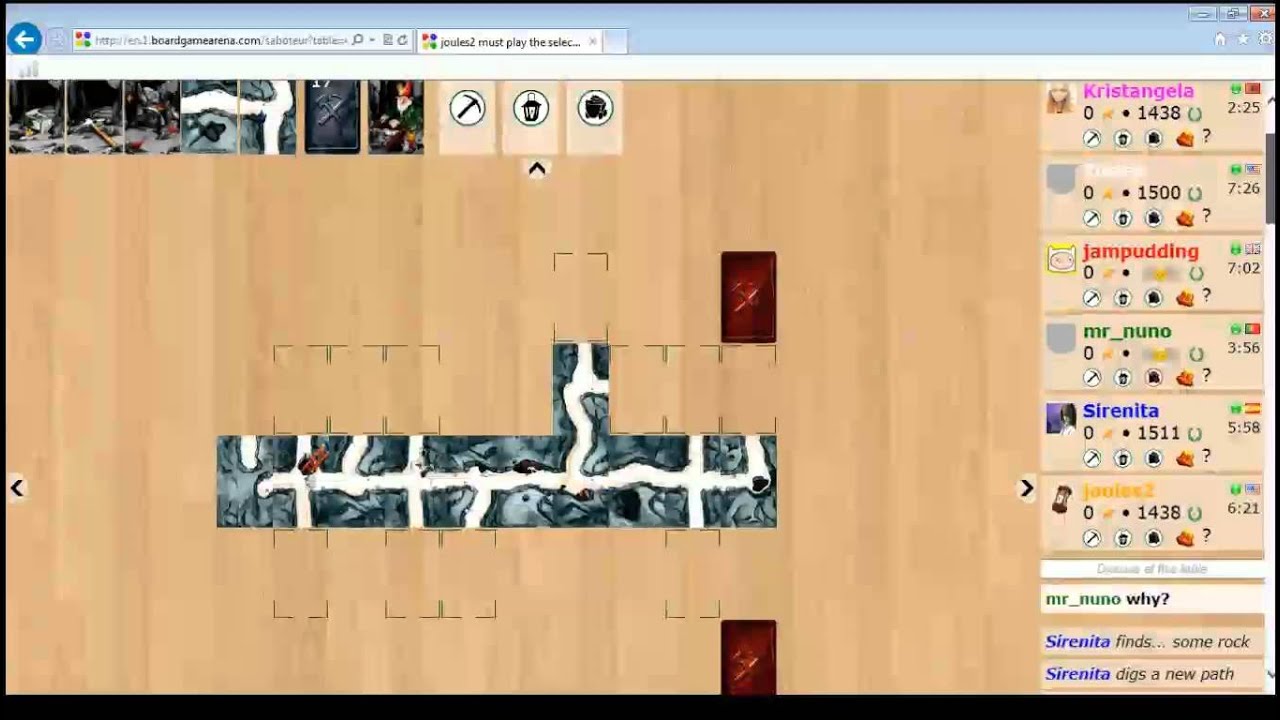
Task: Select the leftmost card in your hand
Action: 36,117
